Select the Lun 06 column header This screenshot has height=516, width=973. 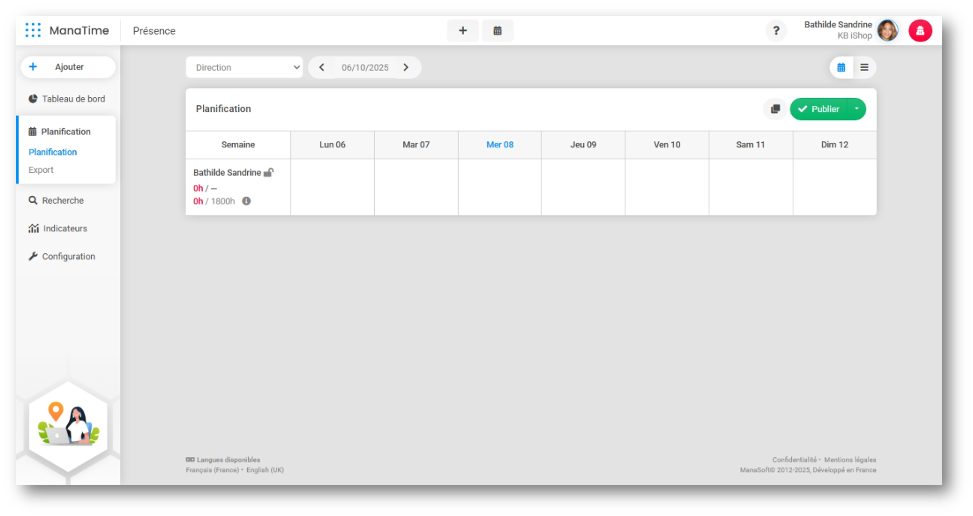[333, 145]
